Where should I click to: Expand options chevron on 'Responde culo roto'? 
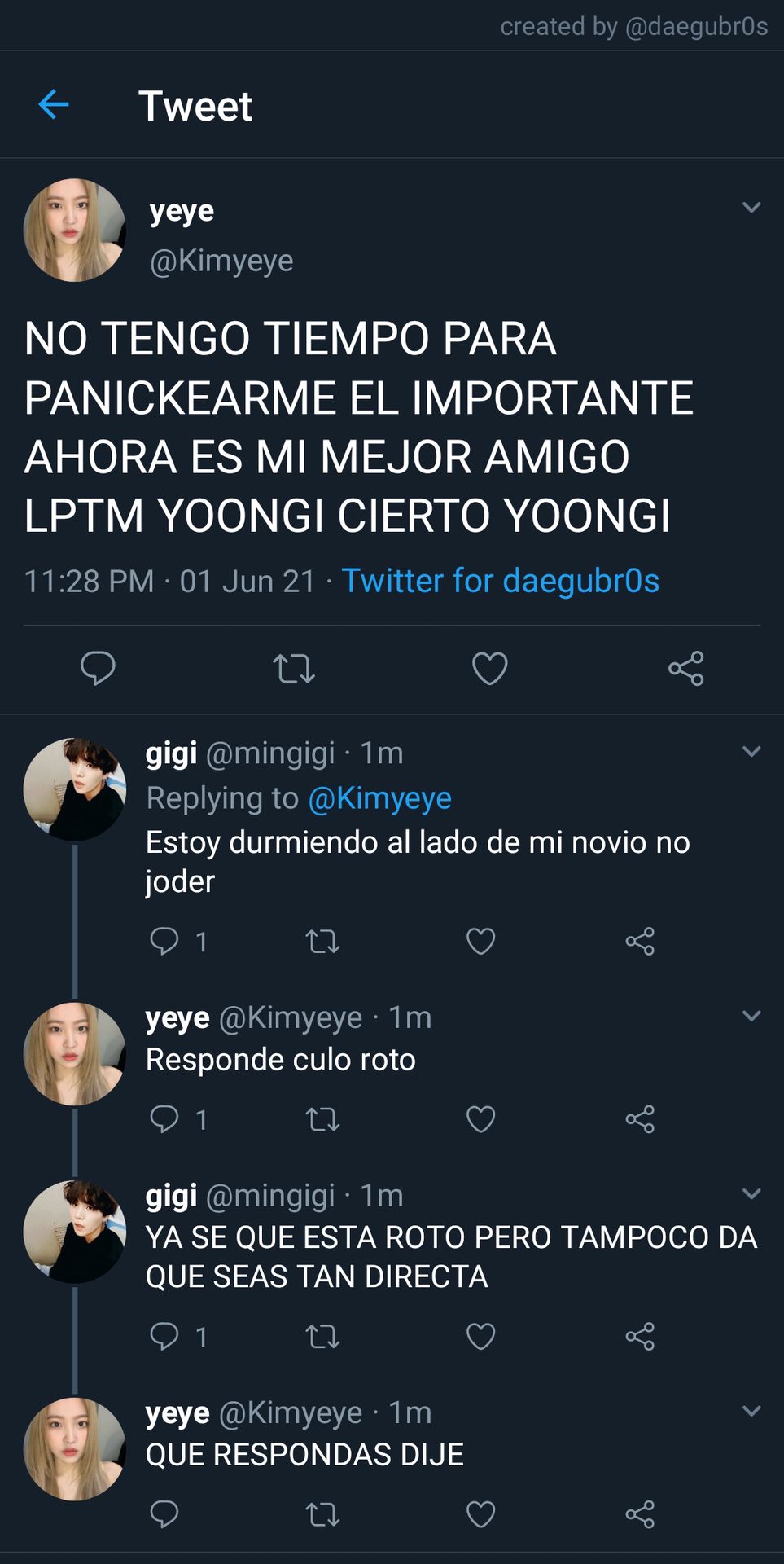click(x=751, y=1015)
